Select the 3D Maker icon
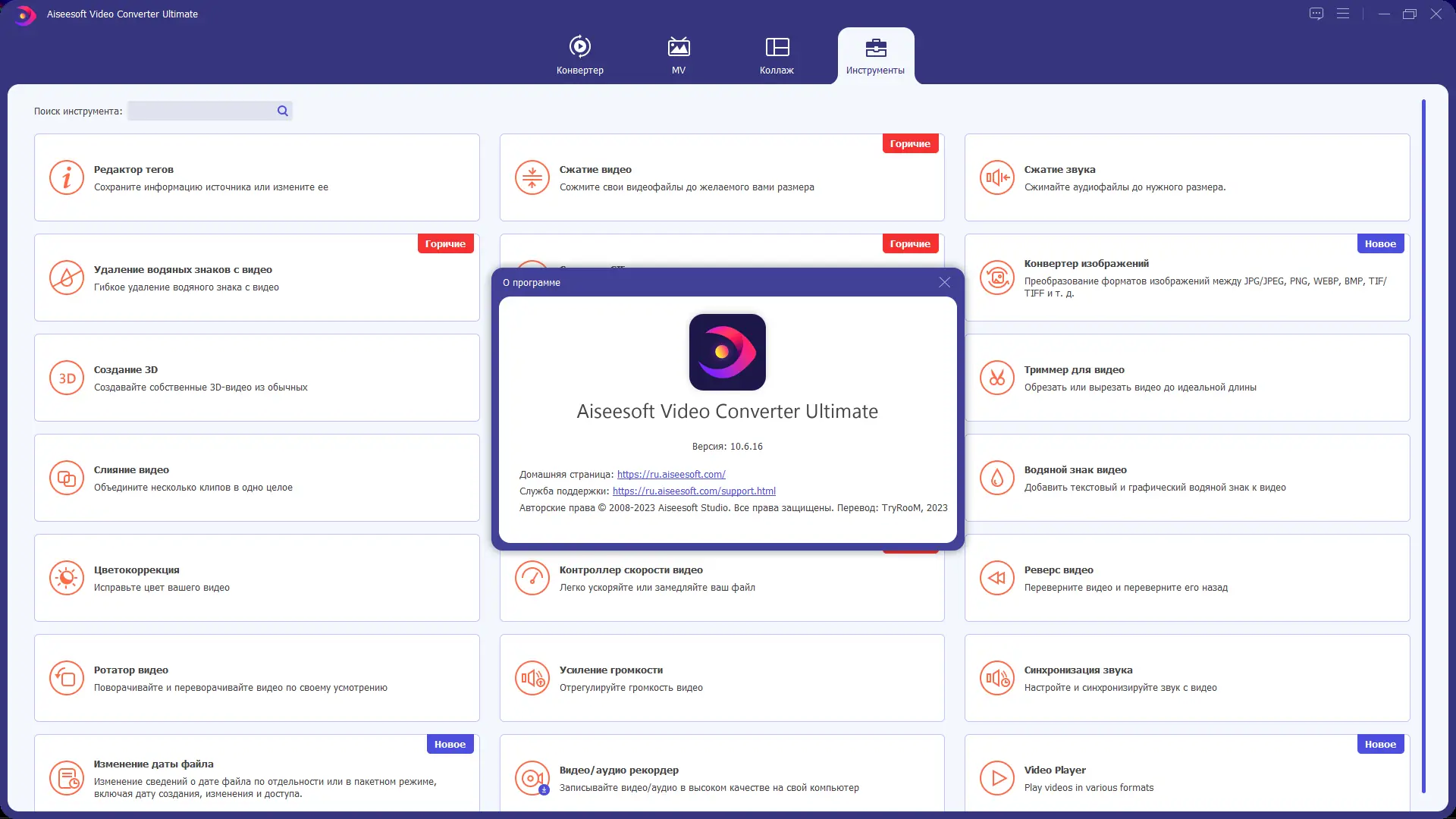The width and height of the screenshot is (1456, 819). pos(67,378)
